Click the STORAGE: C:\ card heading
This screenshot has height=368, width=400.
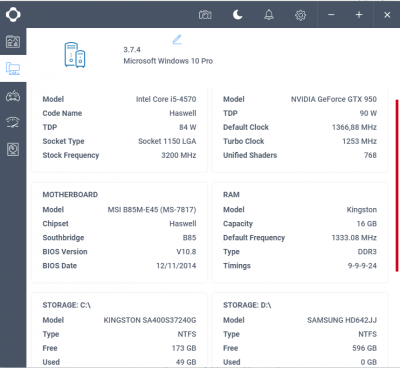coord(67,305)
